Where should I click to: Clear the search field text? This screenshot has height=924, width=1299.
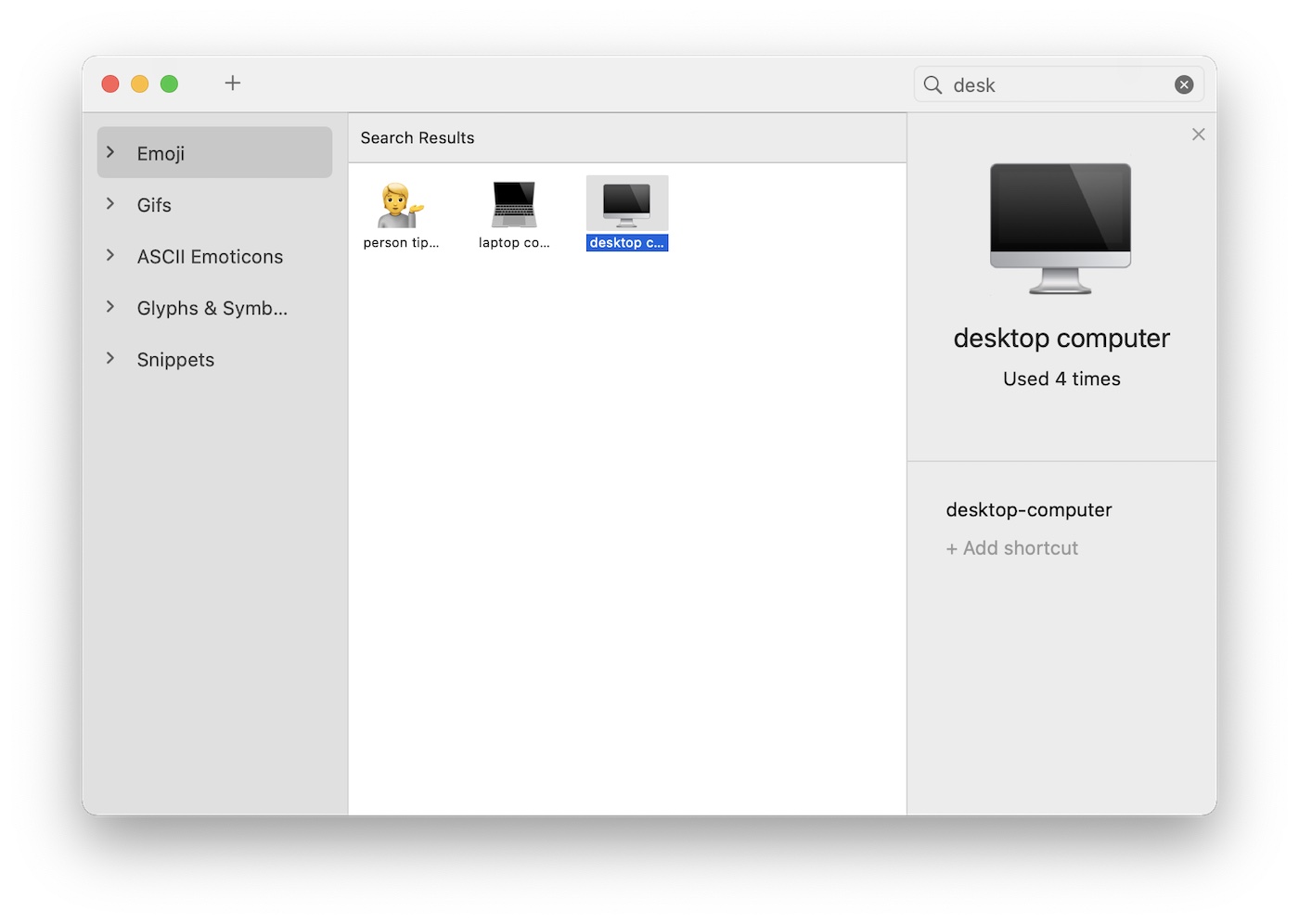1184,84
